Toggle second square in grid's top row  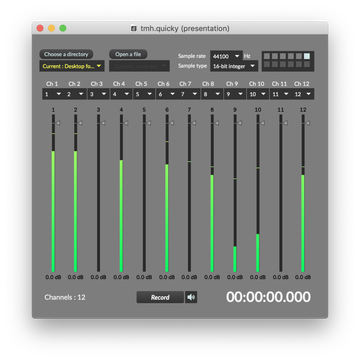point(275,56)
